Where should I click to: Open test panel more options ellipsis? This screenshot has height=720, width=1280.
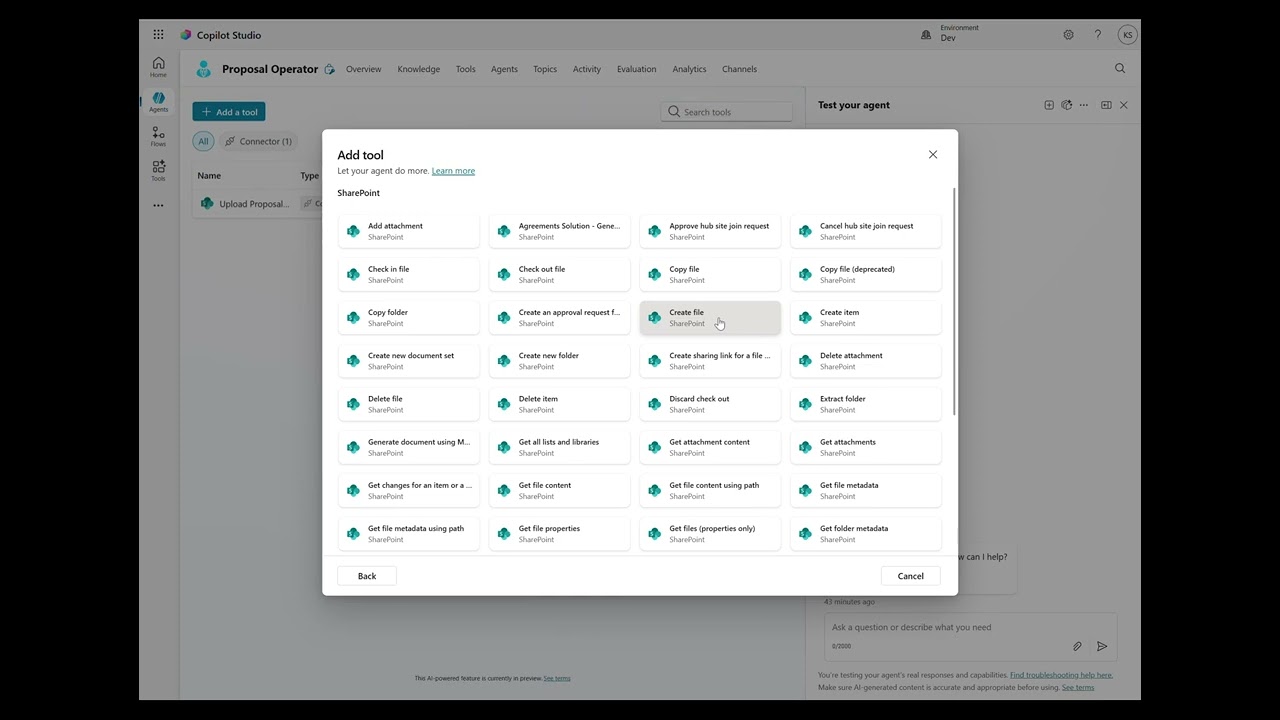pos(1084,105)
